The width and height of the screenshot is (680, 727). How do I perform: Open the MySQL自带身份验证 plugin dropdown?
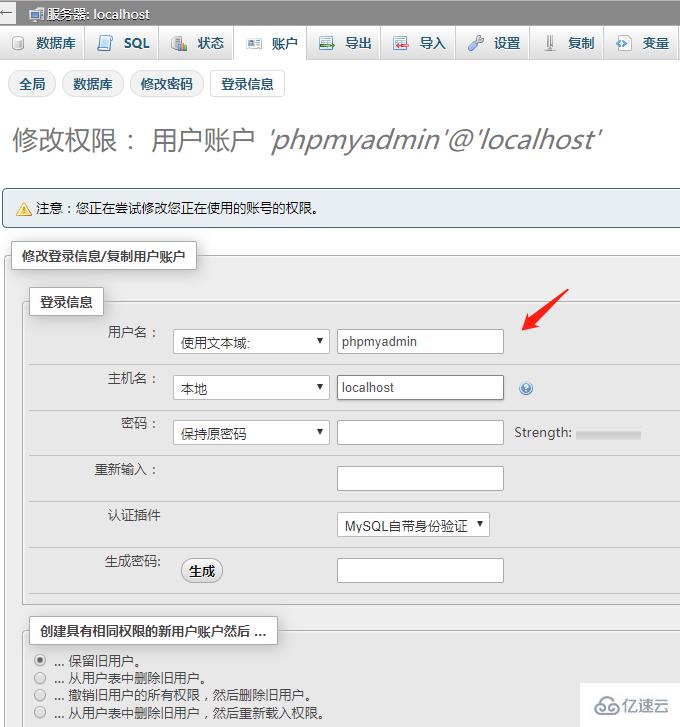point(413,525)
